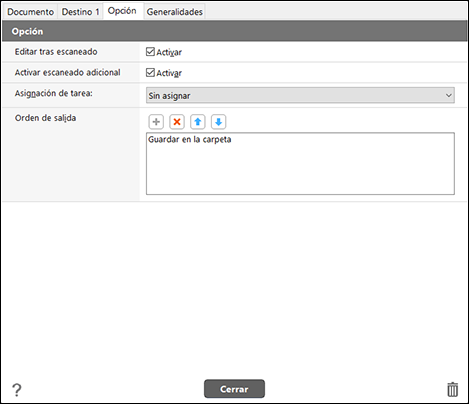Remove the selected item with the red X icon
This screenshot has width=469, height=404.
point(177,122)
